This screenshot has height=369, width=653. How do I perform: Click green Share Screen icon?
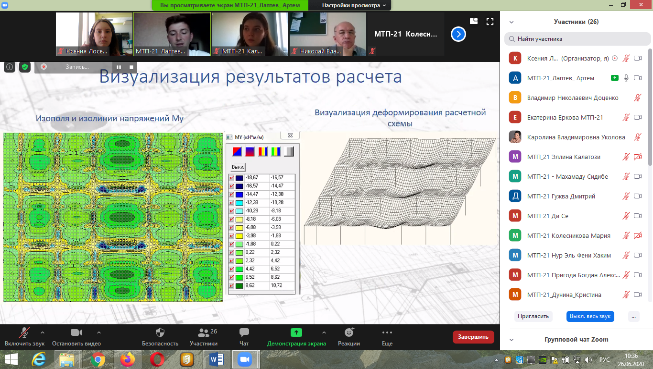pos(296,332)
